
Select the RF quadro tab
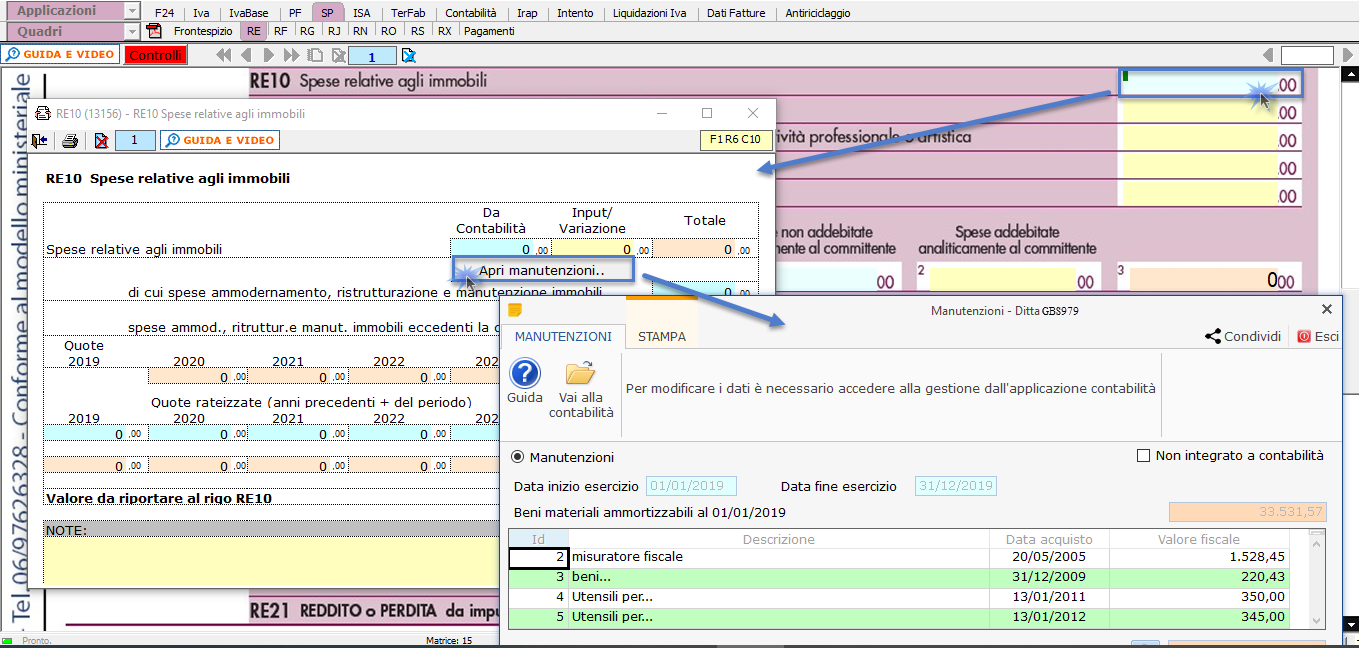pos(280,31)
